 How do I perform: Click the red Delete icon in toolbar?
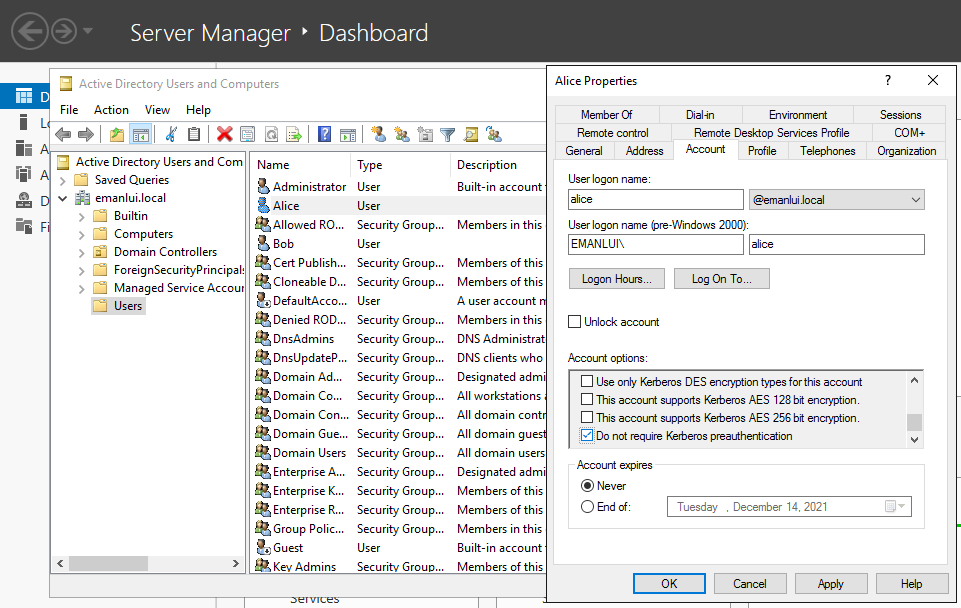tap(224, 134)
